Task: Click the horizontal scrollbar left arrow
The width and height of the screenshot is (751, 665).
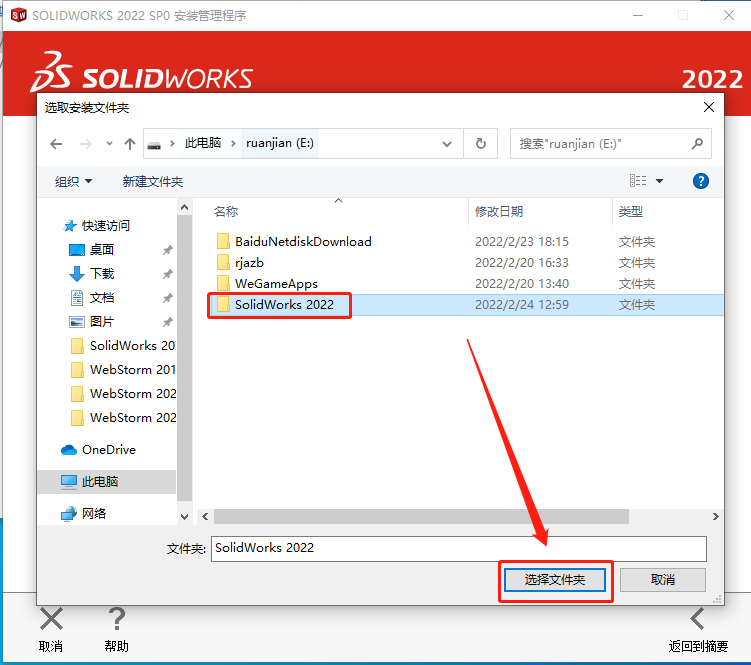Action: [205, 516]
